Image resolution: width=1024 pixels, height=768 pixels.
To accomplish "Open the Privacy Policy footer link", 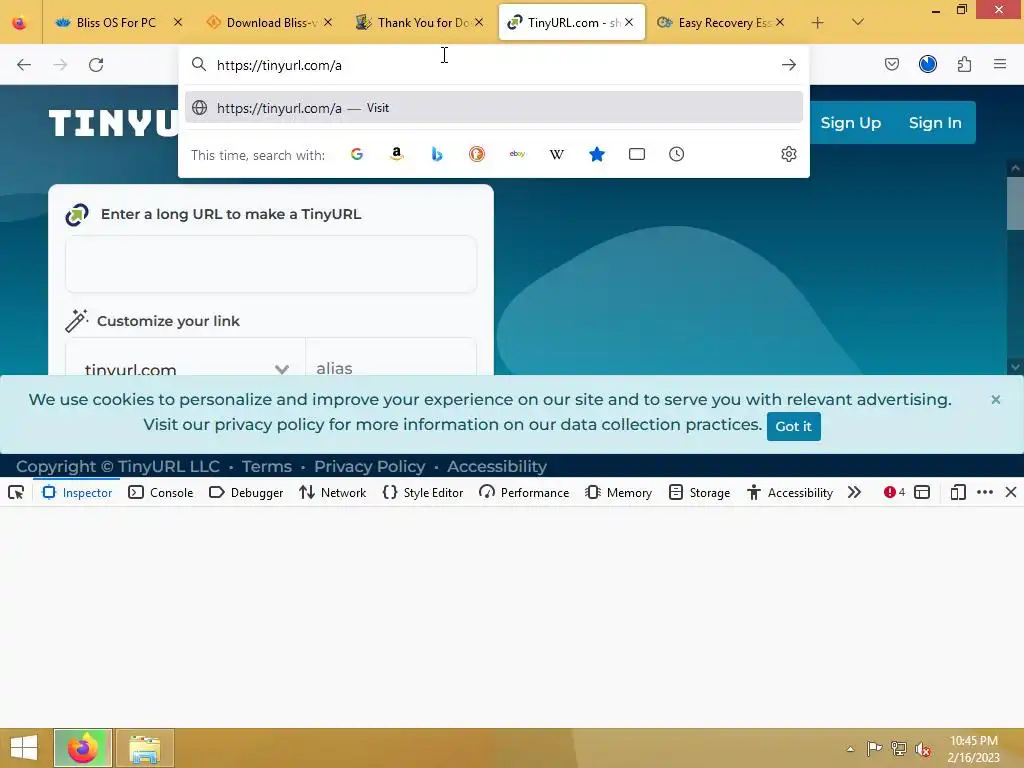I will point(370,466).
